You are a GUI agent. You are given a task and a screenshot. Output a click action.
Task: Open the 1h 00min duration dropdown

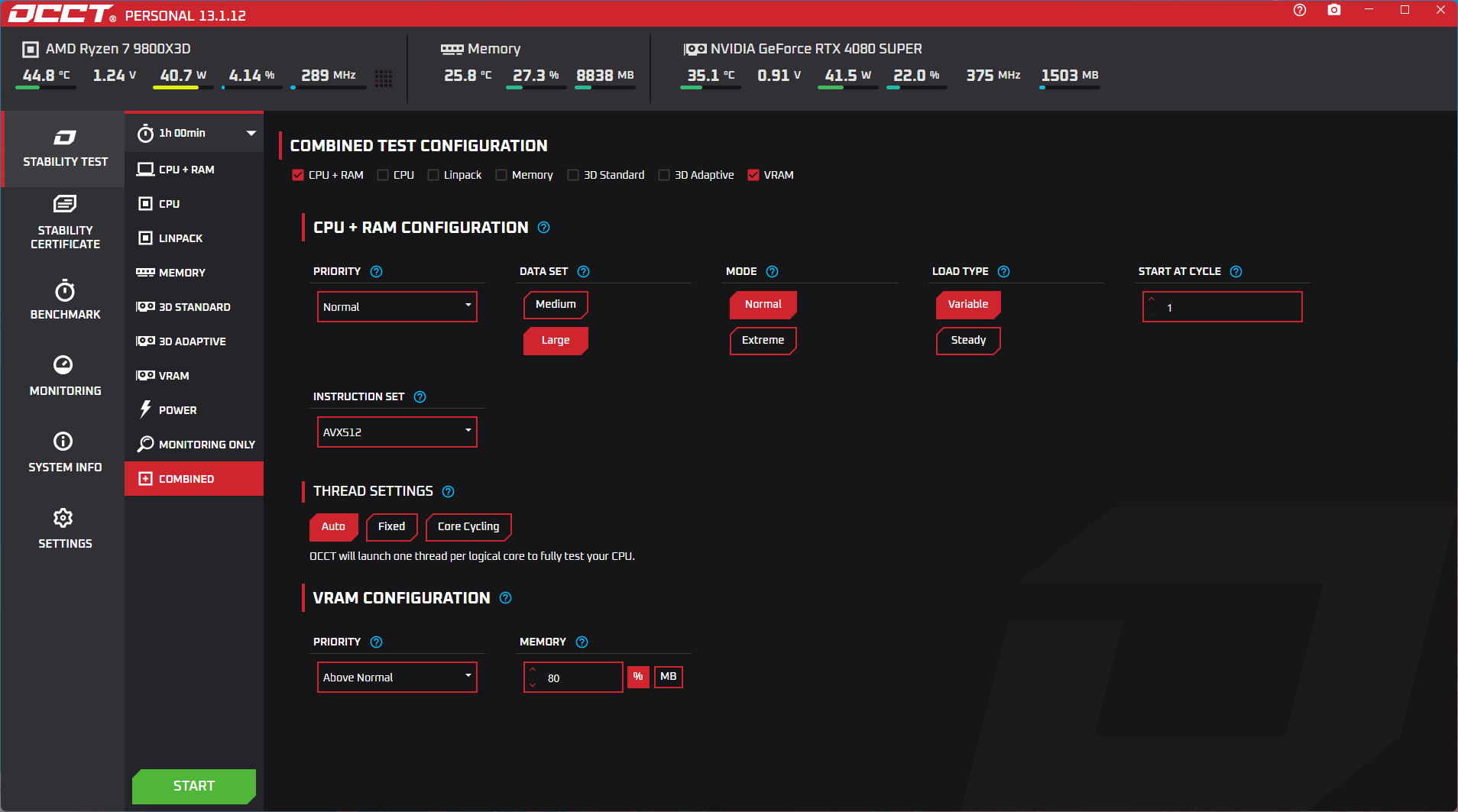[x=195, y=133]
